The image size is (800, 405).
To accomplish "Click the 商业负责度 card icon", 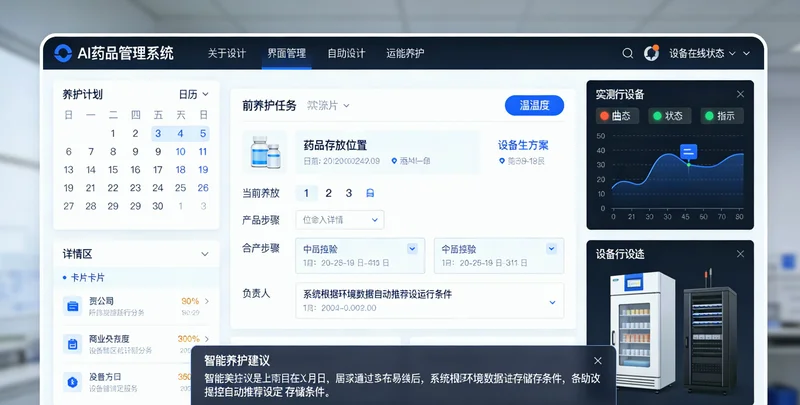I will (x=73, y=344).
